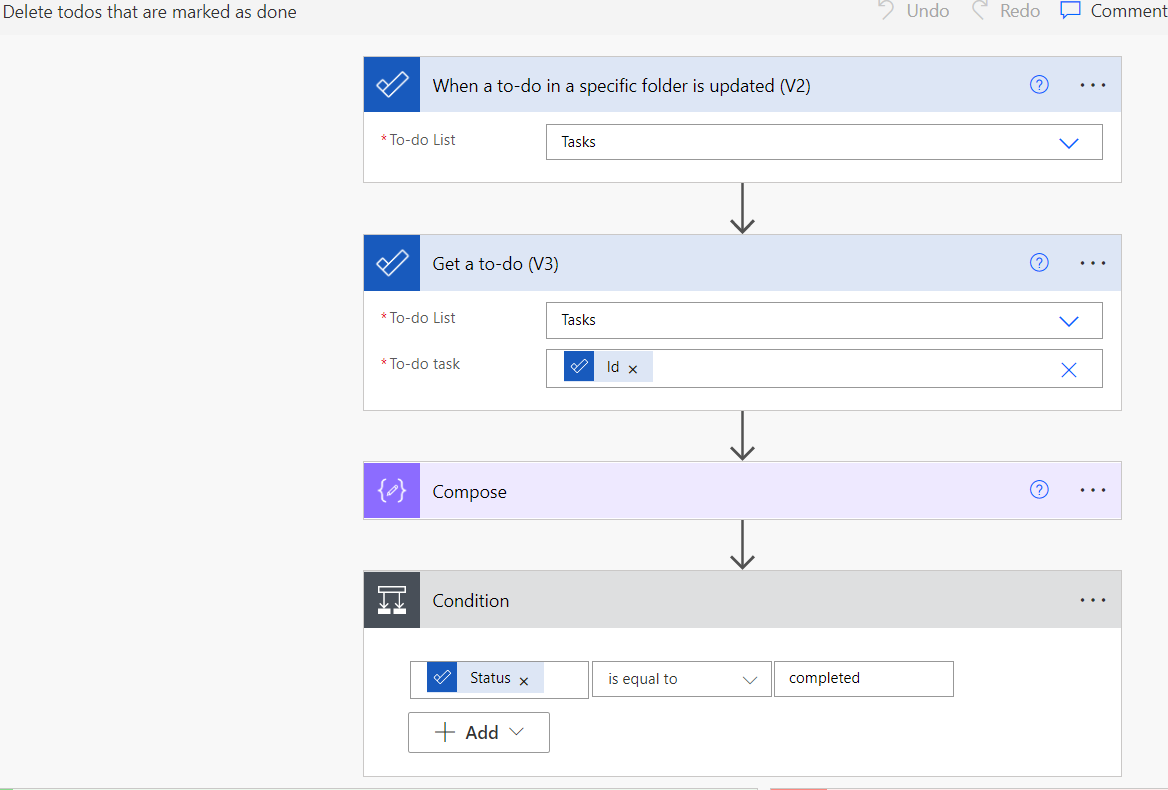Click the To-Do icon on Get a to-do
Screen dimensions: 1168x790
[392, 263]
